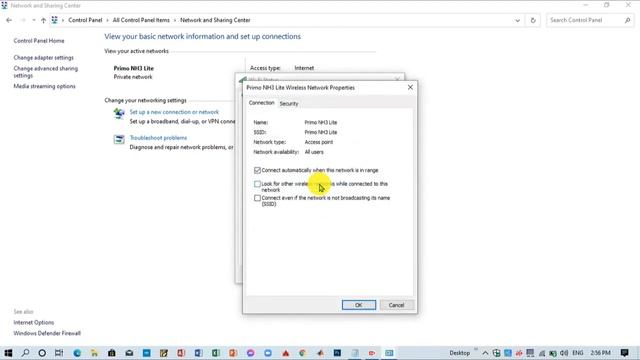
Task: Open the clock showing 2:56 PM
Action: point(600,353)
